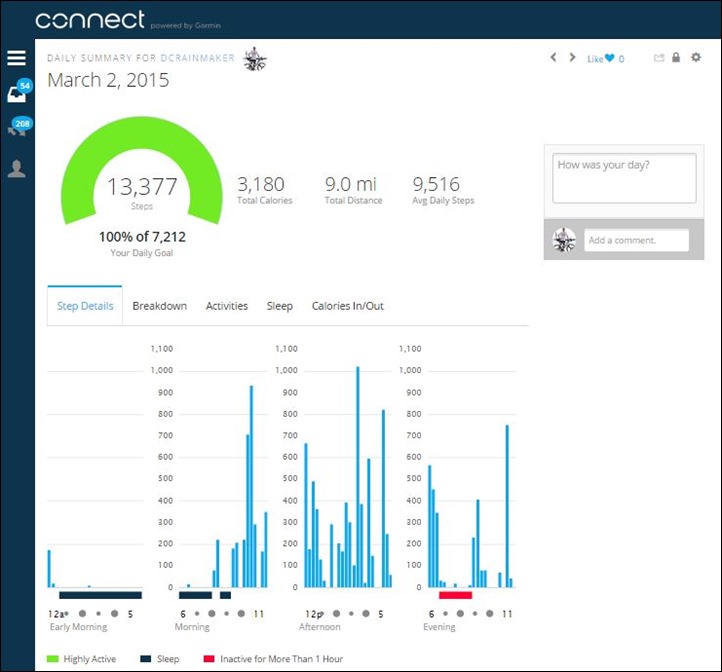The height and width of the screenshot is (672, 722).
Task: Click the 'Add a comment' field
Action: tap(636, 240)
